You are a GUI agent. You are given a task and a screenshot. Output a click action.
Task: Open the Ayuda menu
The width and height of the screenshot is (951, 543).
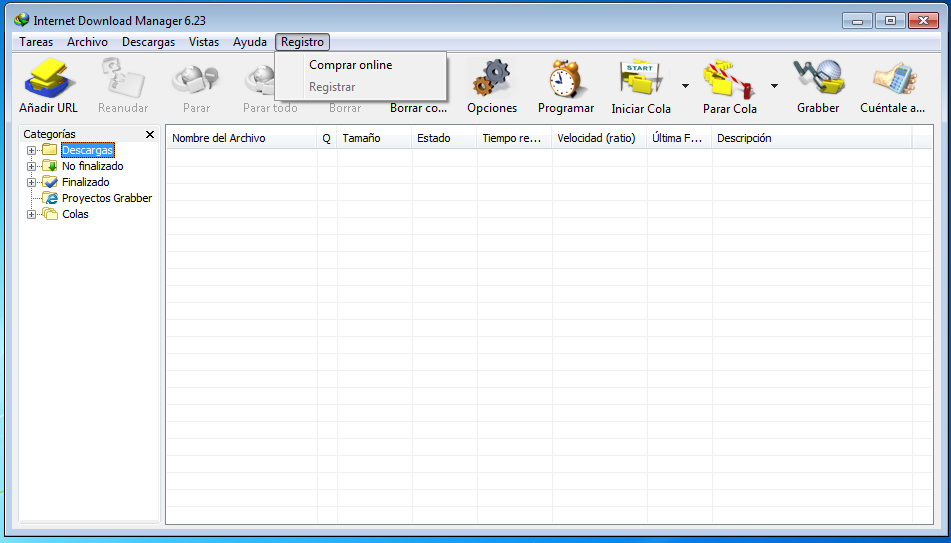click(x=250, y=42)
